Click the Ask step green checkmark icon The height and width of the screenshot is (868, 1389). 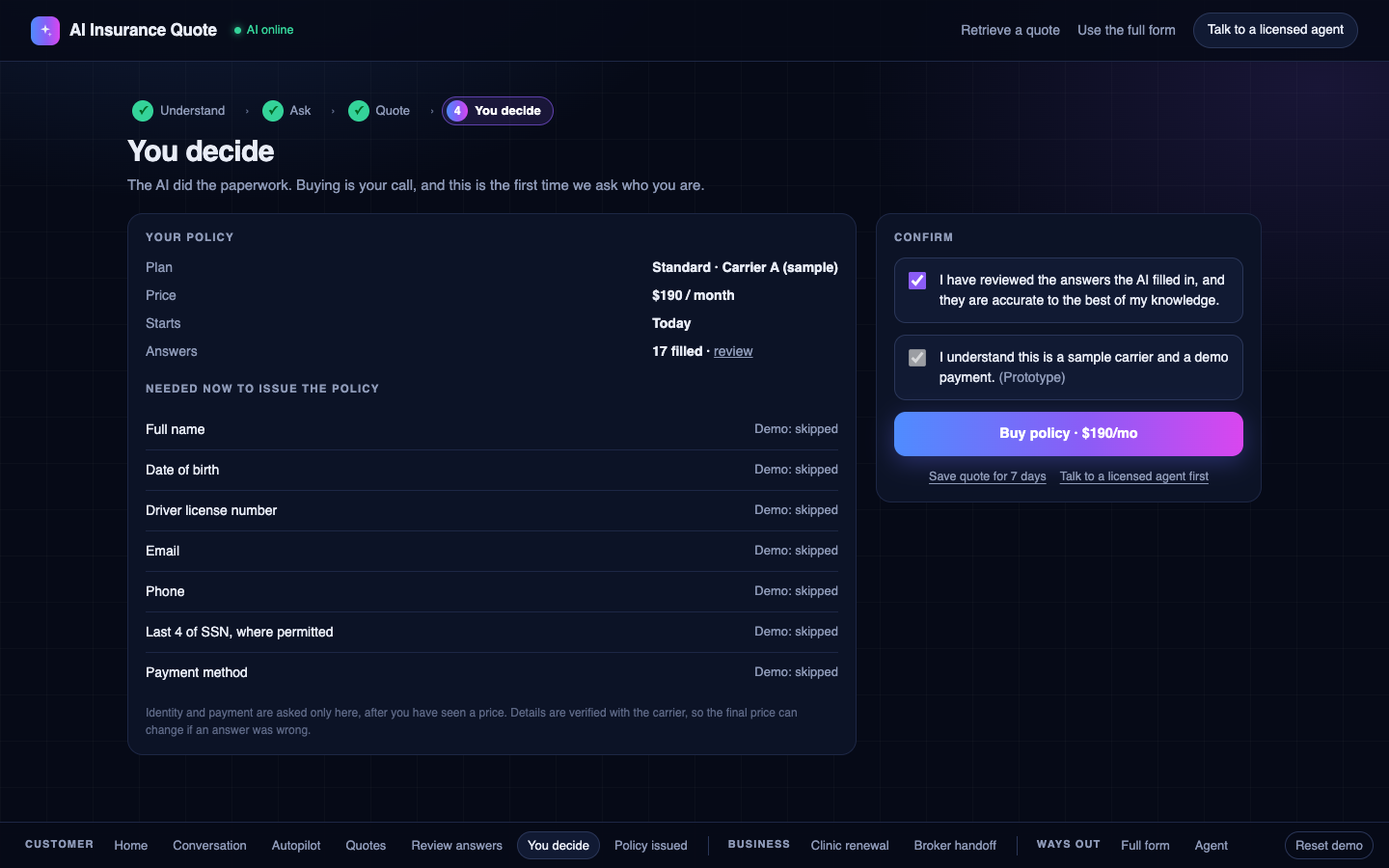coord(273,111)
